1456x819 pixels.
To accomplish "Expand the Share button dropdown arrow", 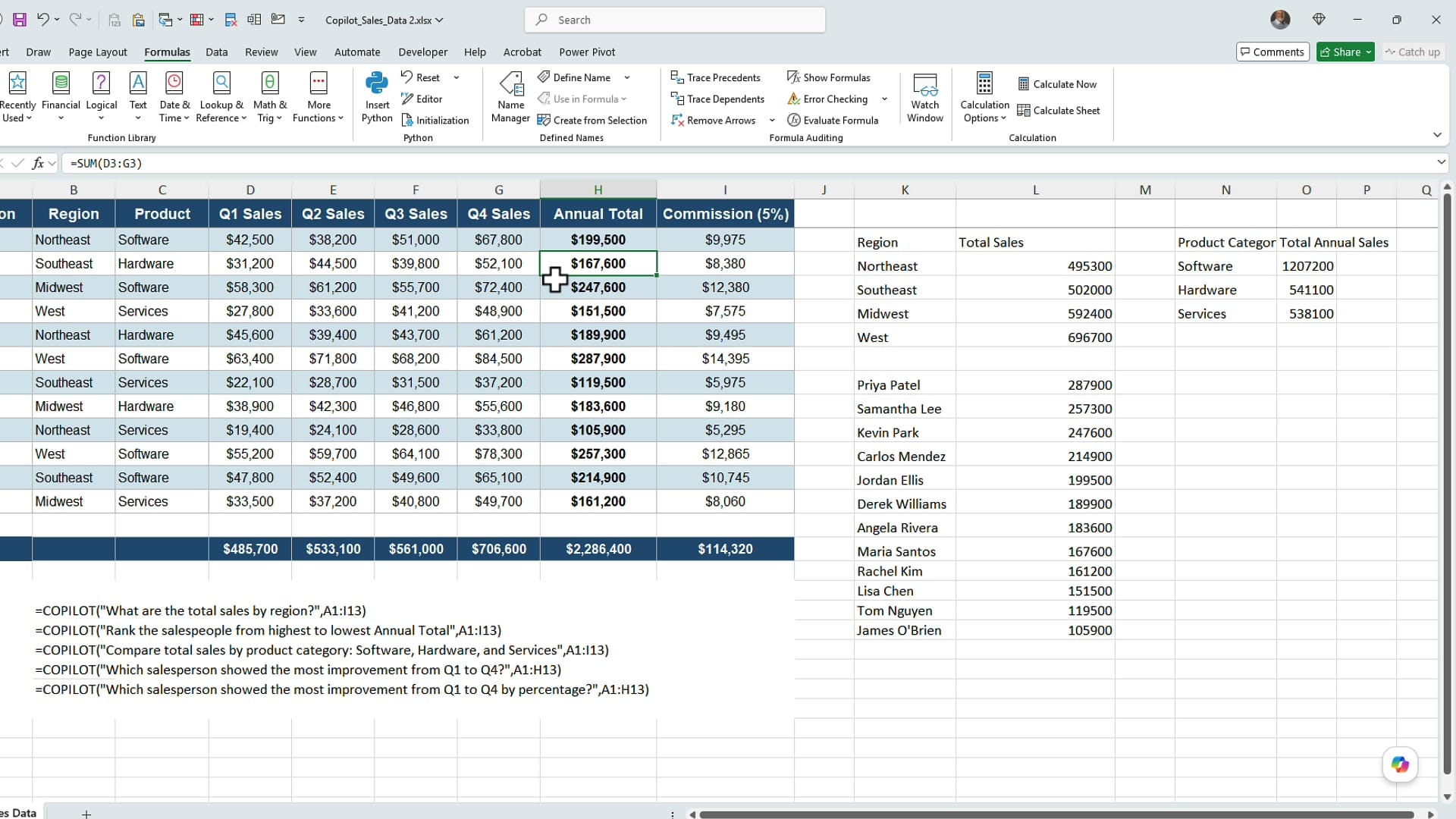I will (1368, 52).
